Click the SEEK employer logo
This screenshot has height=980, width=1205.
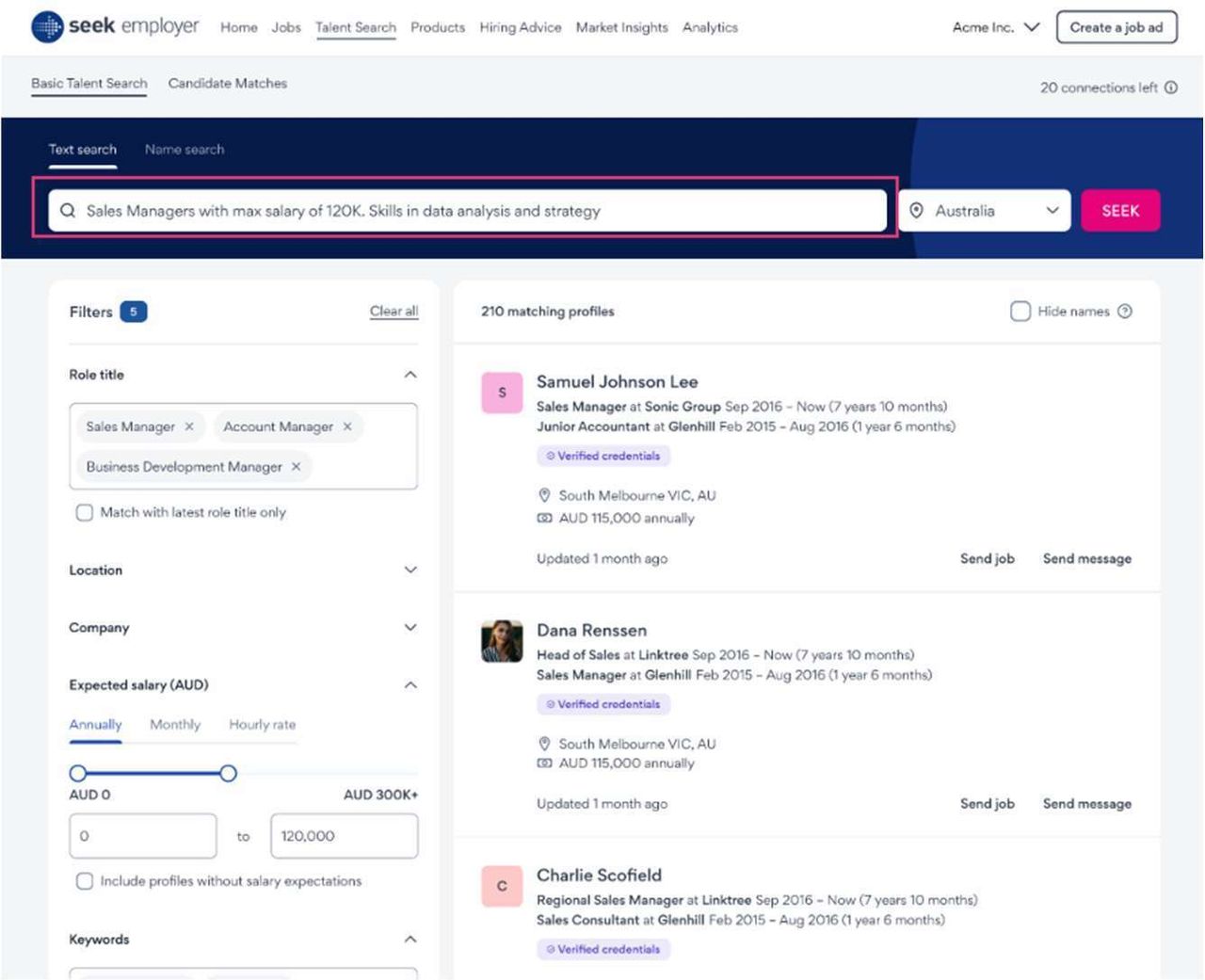(115, 26)
